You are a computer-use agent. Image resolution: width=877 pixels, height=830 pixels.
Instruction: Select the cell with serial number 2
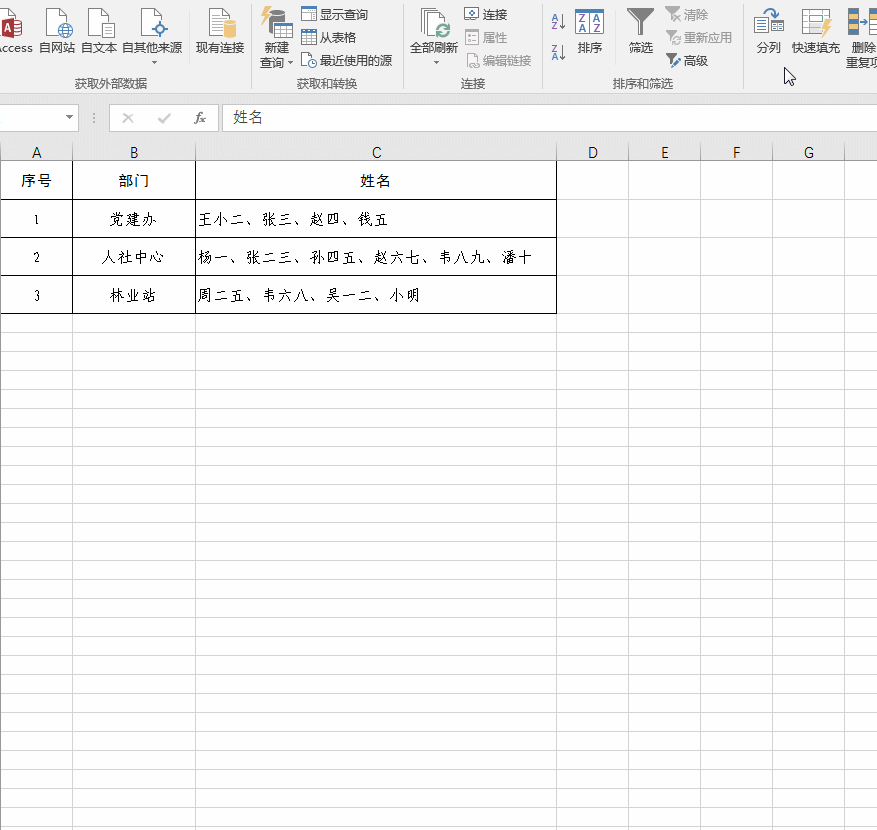36,257
